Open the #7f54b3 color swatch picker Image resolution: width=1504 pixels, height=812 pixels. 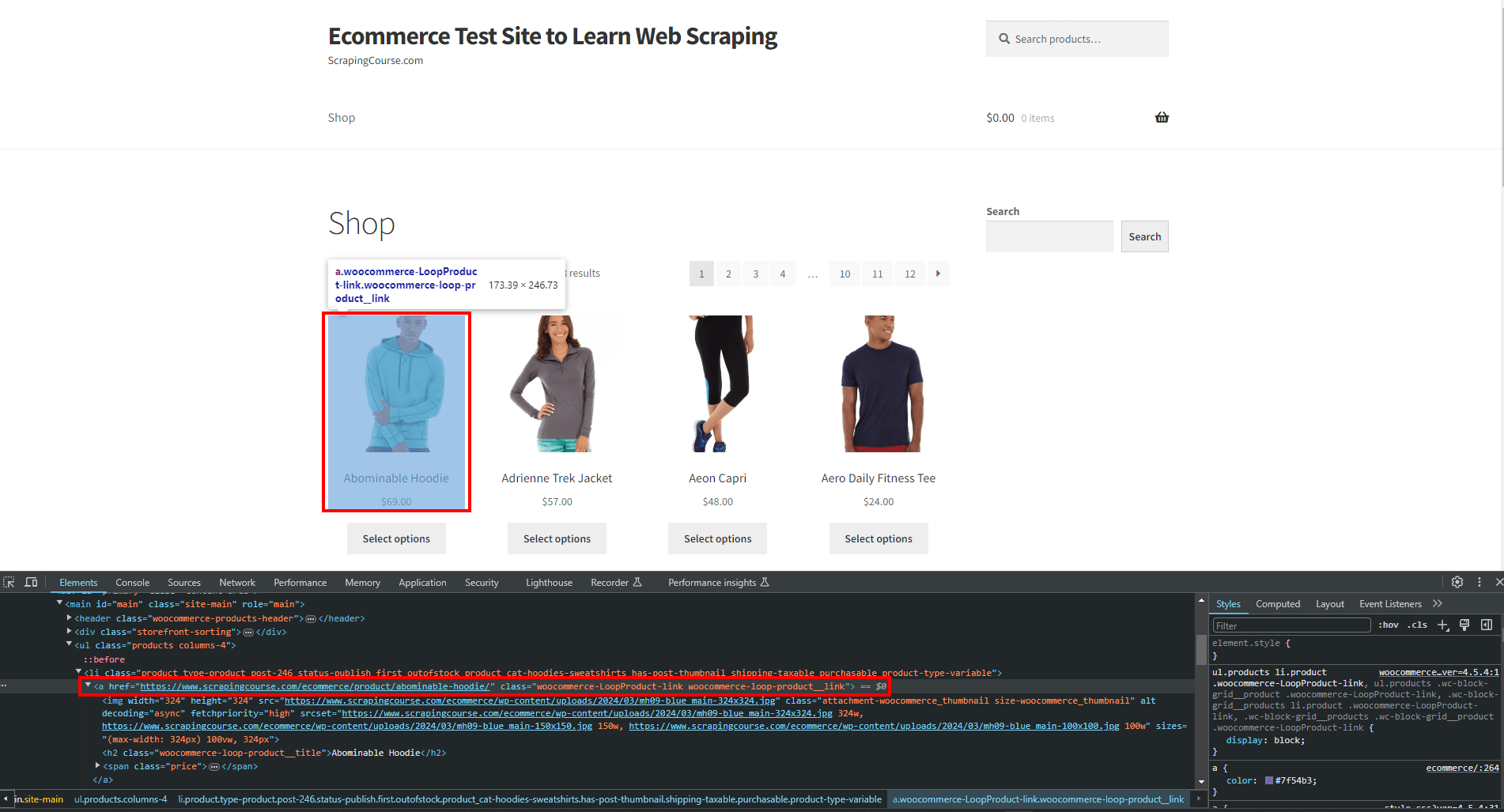pyautogui.click(x=1269, y=780)
